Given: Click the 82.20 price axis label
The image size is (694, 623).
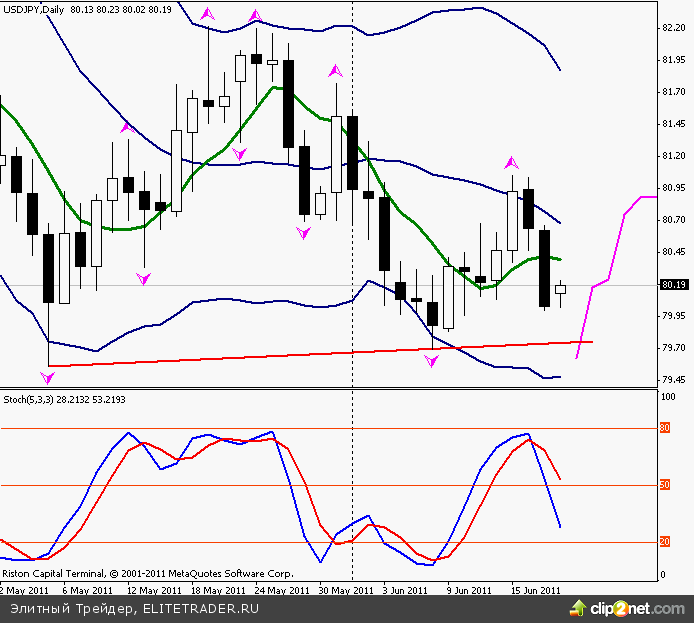Looking at the screenshot, I should click(673, 28).
